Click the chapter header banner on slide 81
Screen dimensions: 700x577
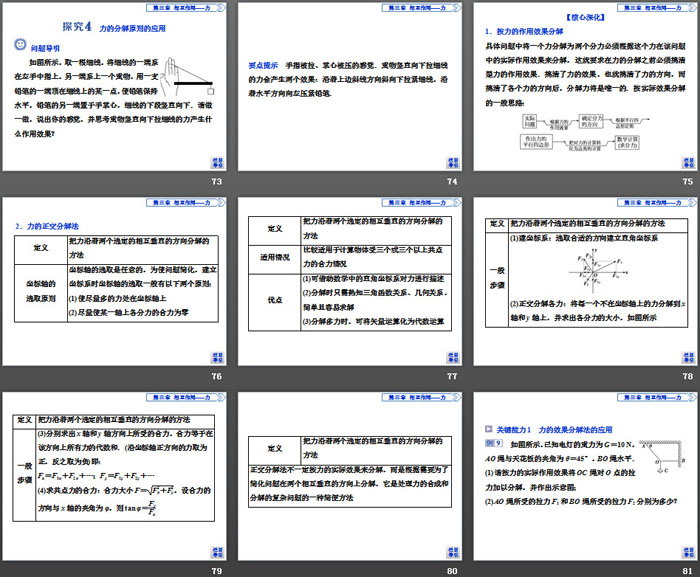tap(657, 397)
